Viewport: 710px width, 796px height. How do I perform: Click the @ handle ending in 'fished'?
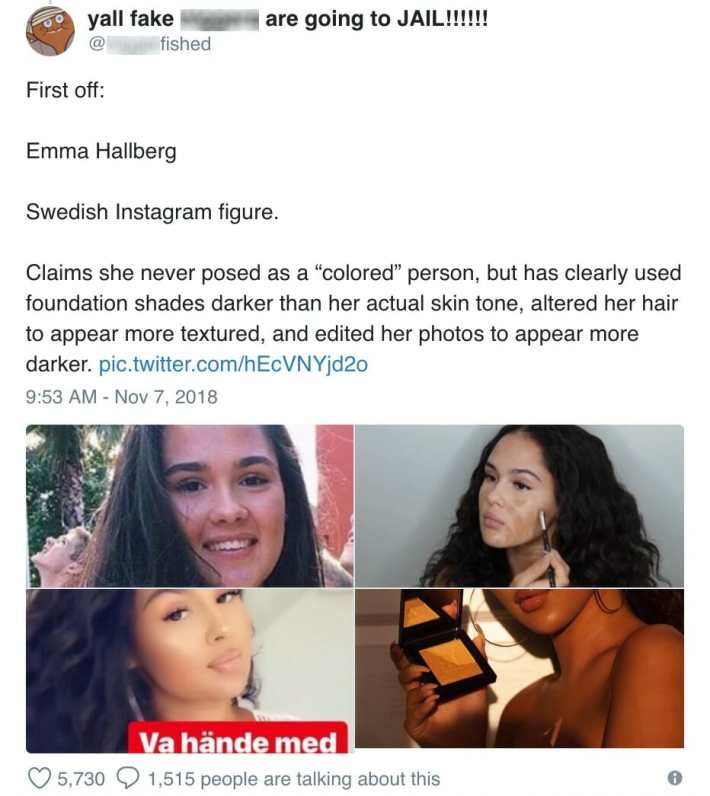150,44
